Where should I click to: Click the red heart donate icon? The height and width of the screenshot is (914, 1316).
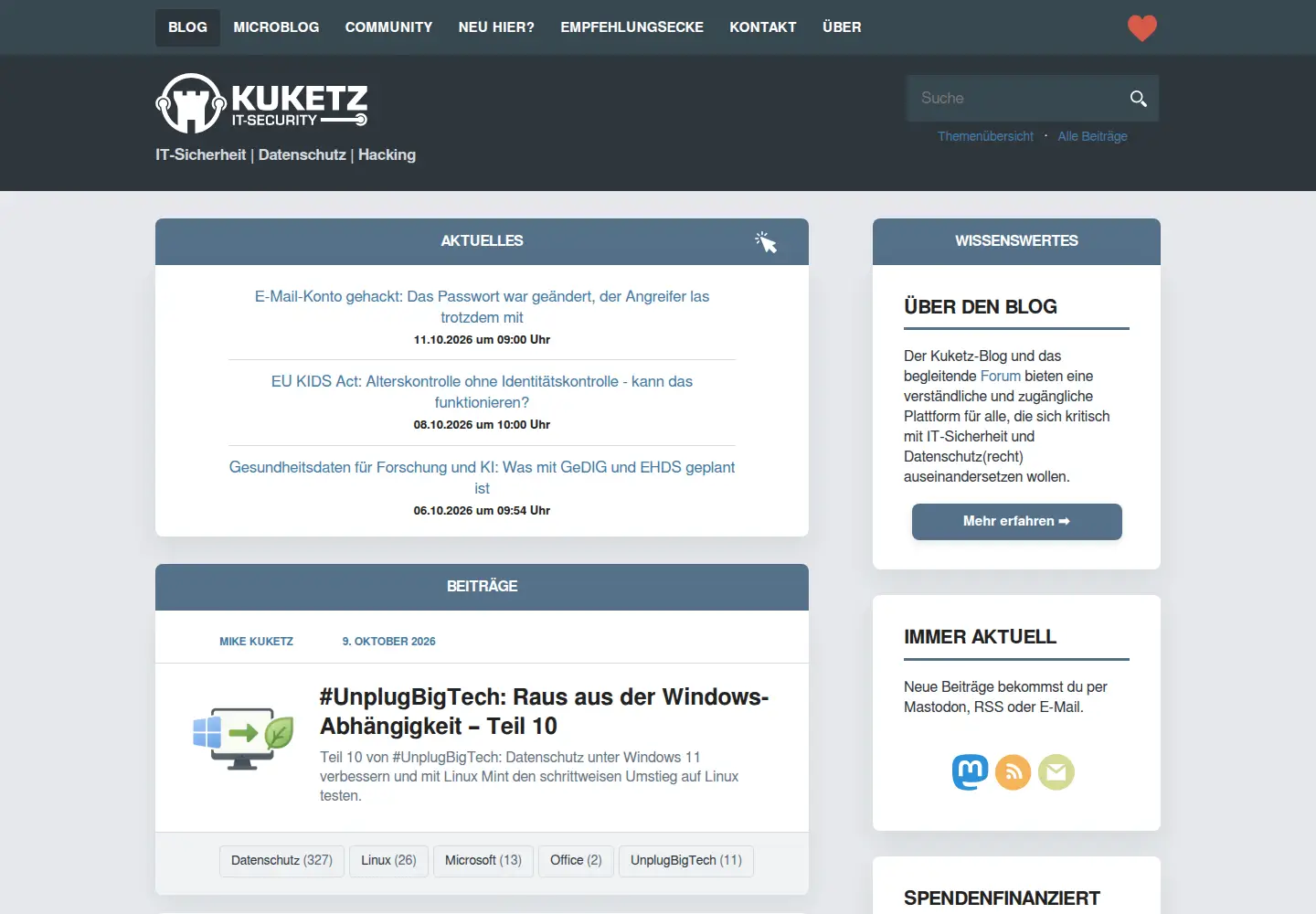click(1141, 27)
